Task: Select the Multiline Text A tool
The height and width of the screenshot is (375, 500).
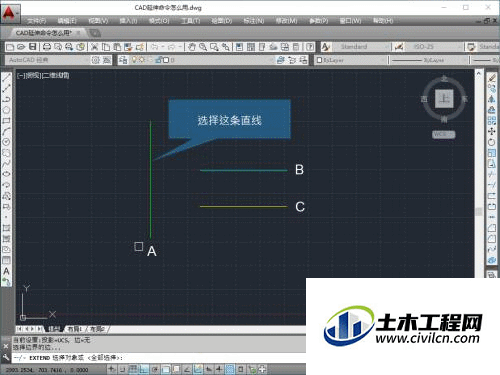Action: (6, 271)
